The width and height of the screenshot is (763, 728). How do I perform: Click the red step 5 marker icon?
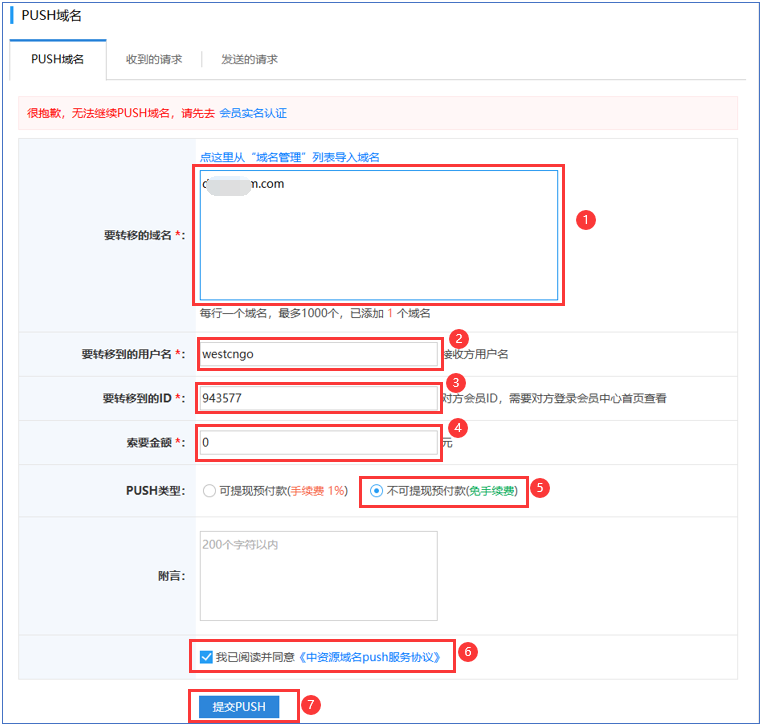tap(540, 489)
